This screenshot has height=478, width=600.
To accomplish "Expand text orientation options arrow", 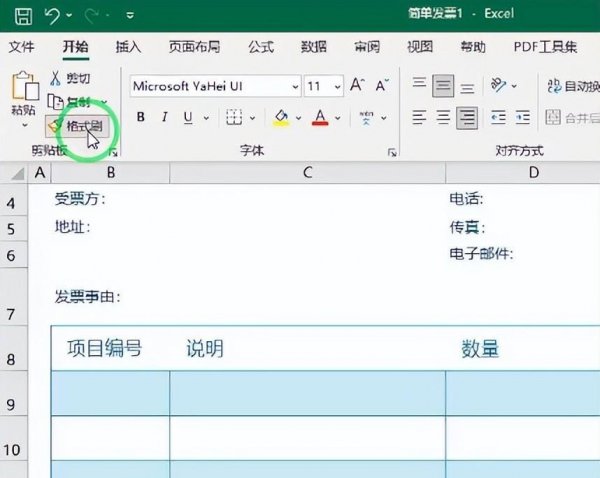I will click(514, 86).
